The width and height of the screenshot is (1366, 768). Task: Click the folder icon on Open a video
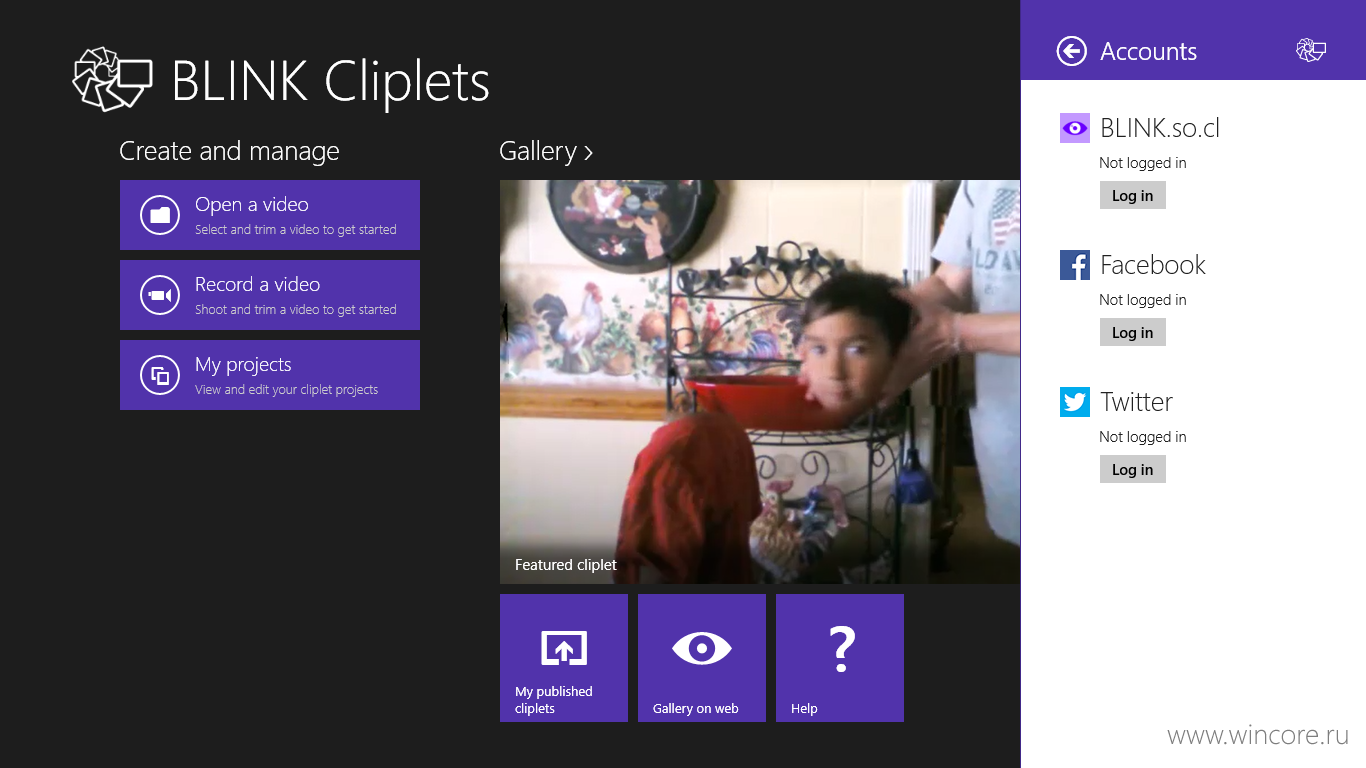tap(160, 215)
